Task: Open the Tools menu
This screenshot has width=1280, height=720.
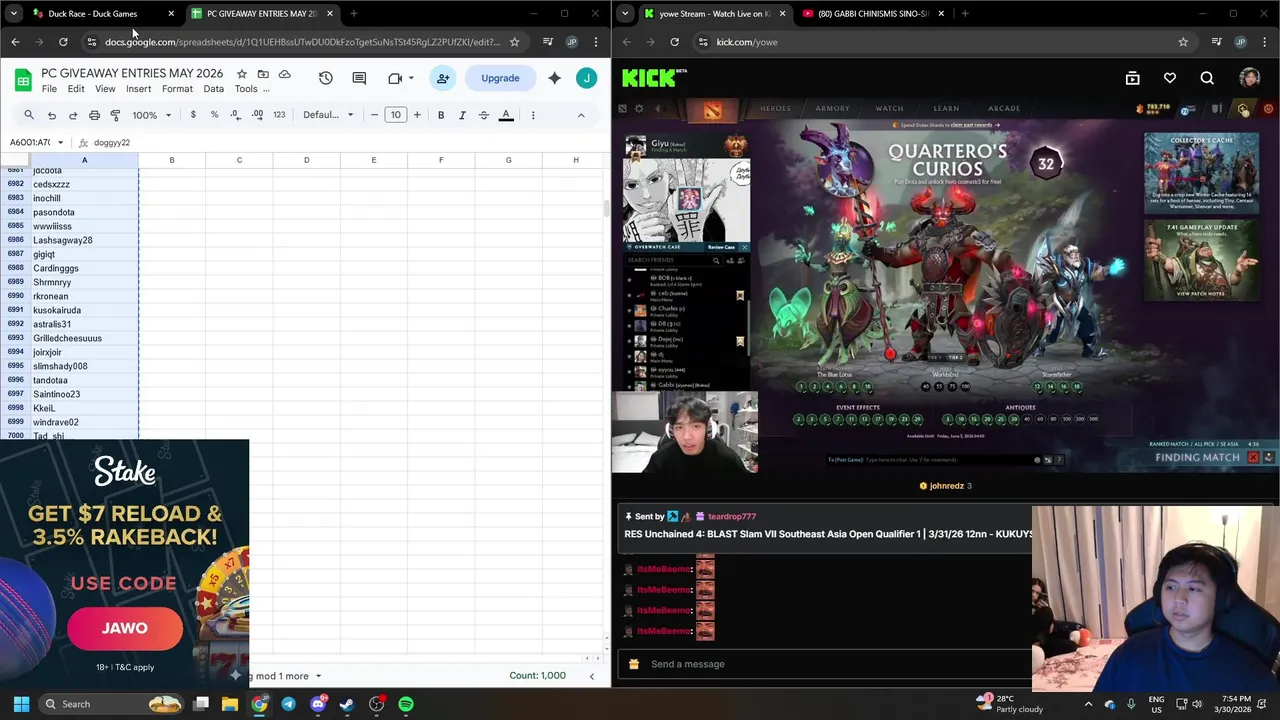Action: pyautogui.click(x=246, y=89)
